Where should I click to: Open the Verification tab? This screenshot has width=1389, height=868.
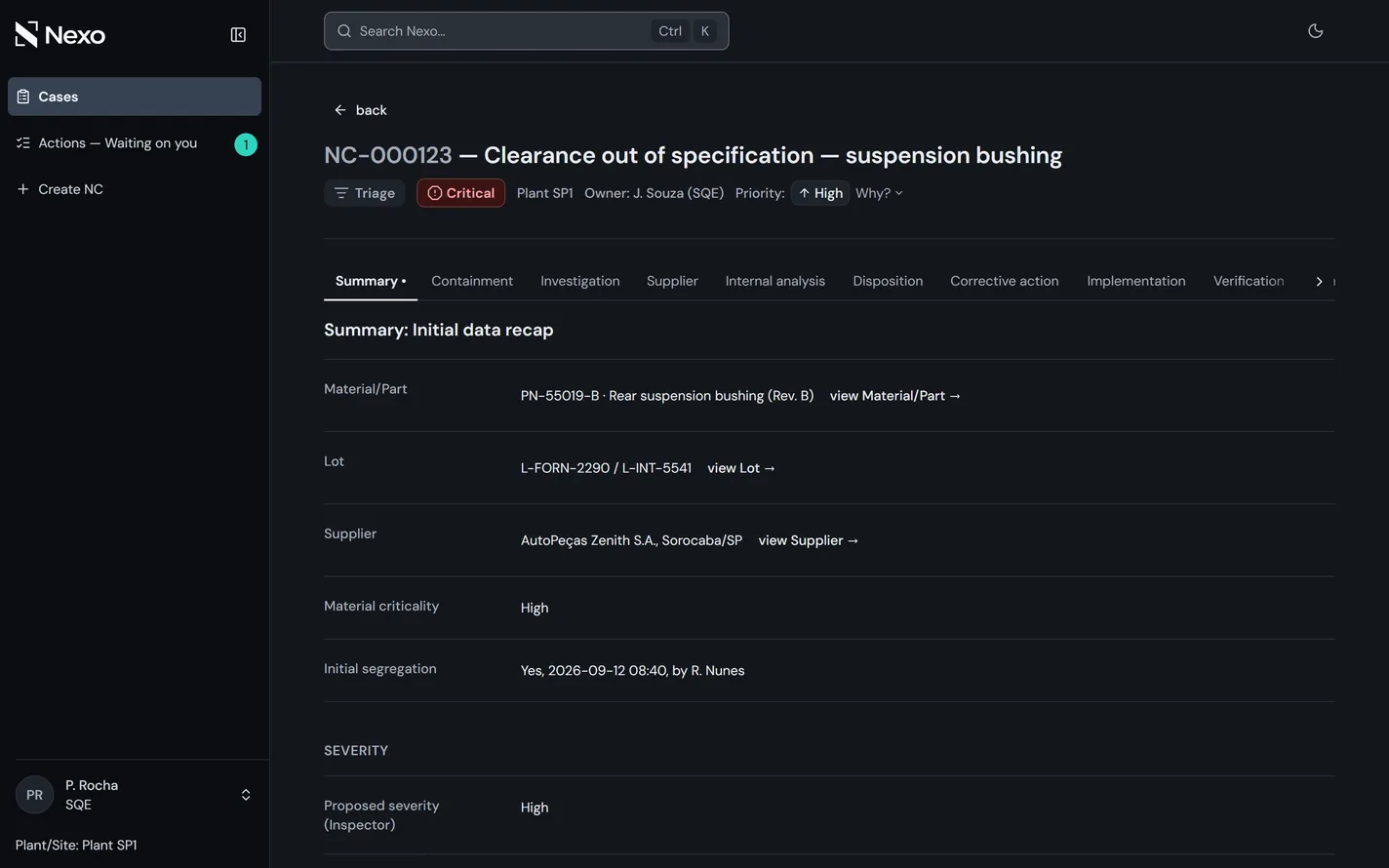(1249, 281)
